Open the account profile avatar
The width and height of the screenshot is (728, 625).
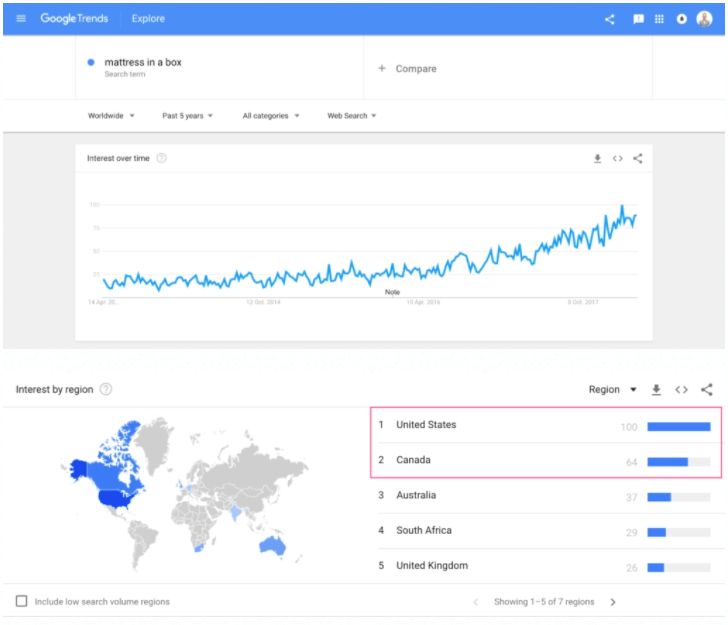pyautogui.click(x=704, y=19)
